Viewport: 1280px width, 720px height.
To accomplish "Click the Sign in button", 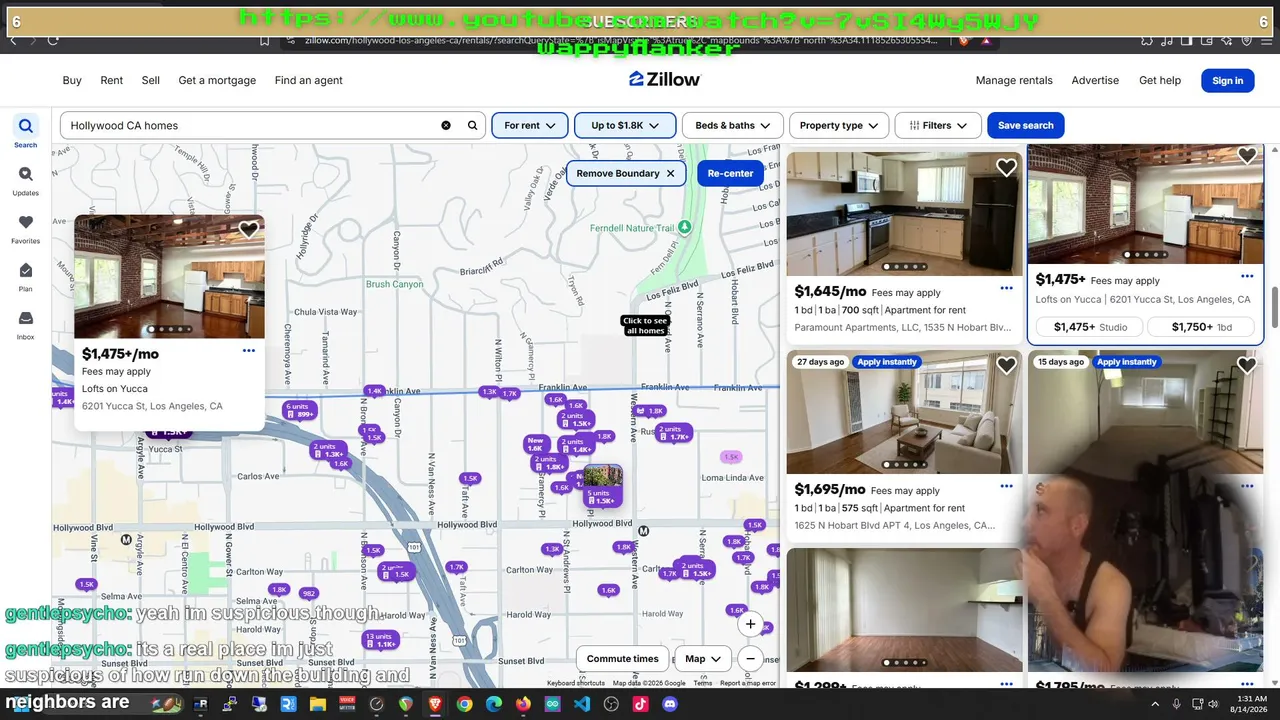I will [x=1227, y=81].
